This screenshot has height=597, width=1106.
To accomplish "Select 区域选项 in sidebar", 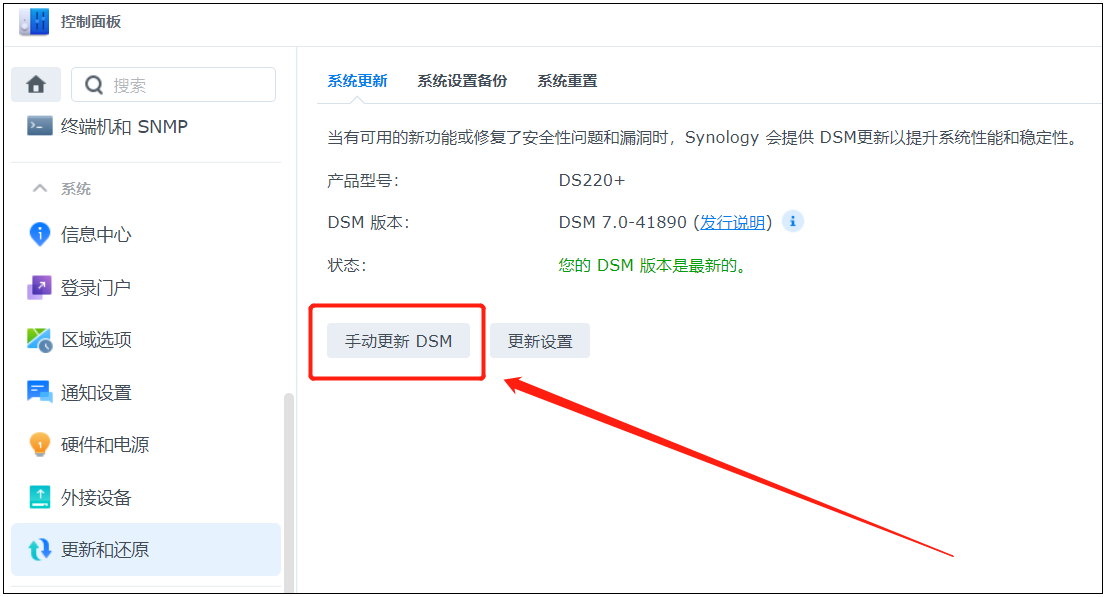I will point(146,340).
